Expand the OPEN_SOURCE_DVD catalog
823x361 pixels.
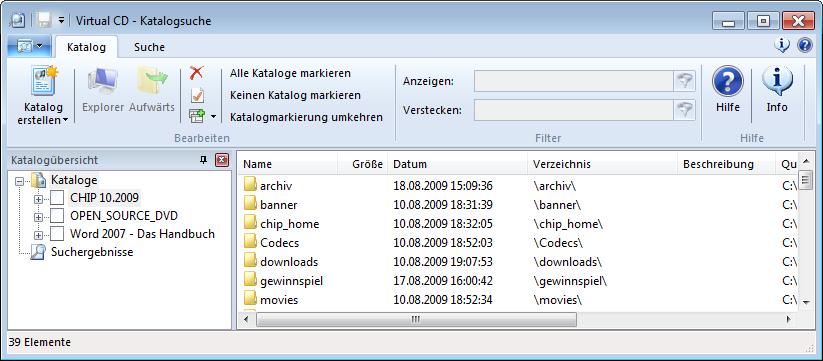coord(38,217)
